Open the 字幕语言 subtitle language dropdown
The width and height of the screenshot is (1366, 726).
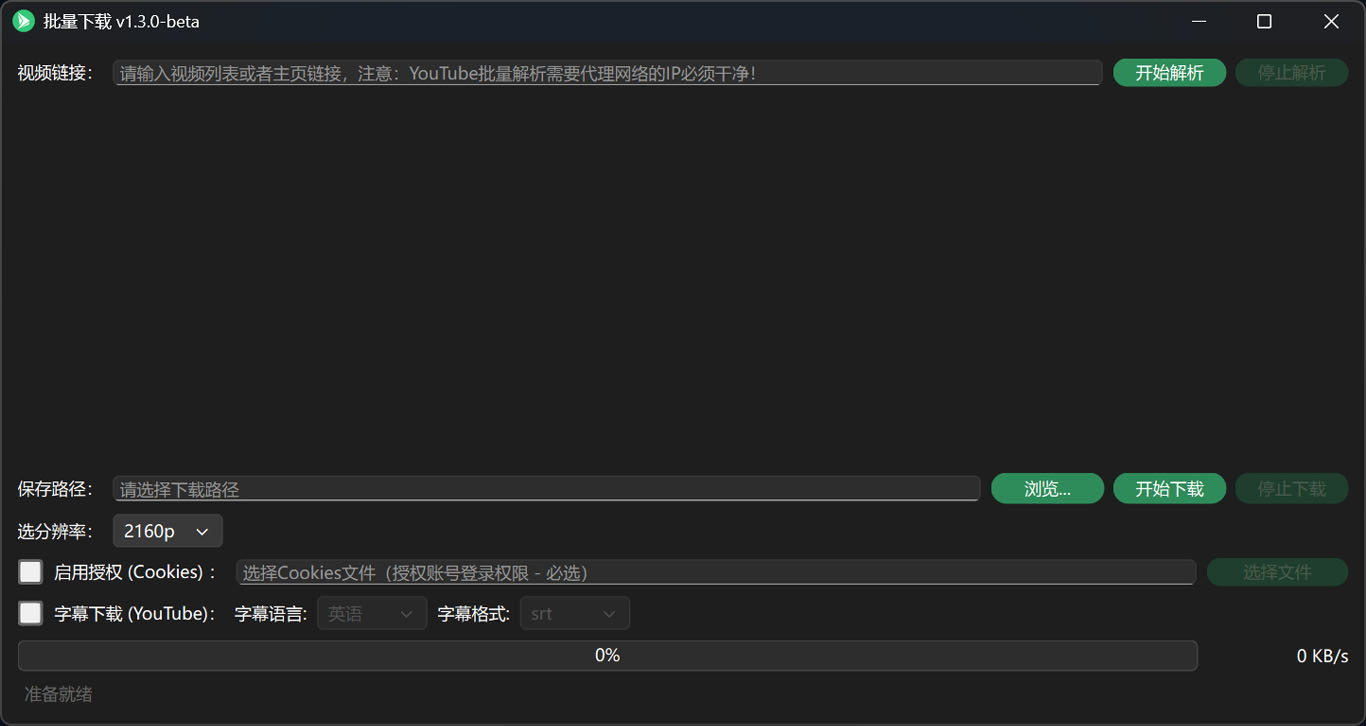[371, 613]
